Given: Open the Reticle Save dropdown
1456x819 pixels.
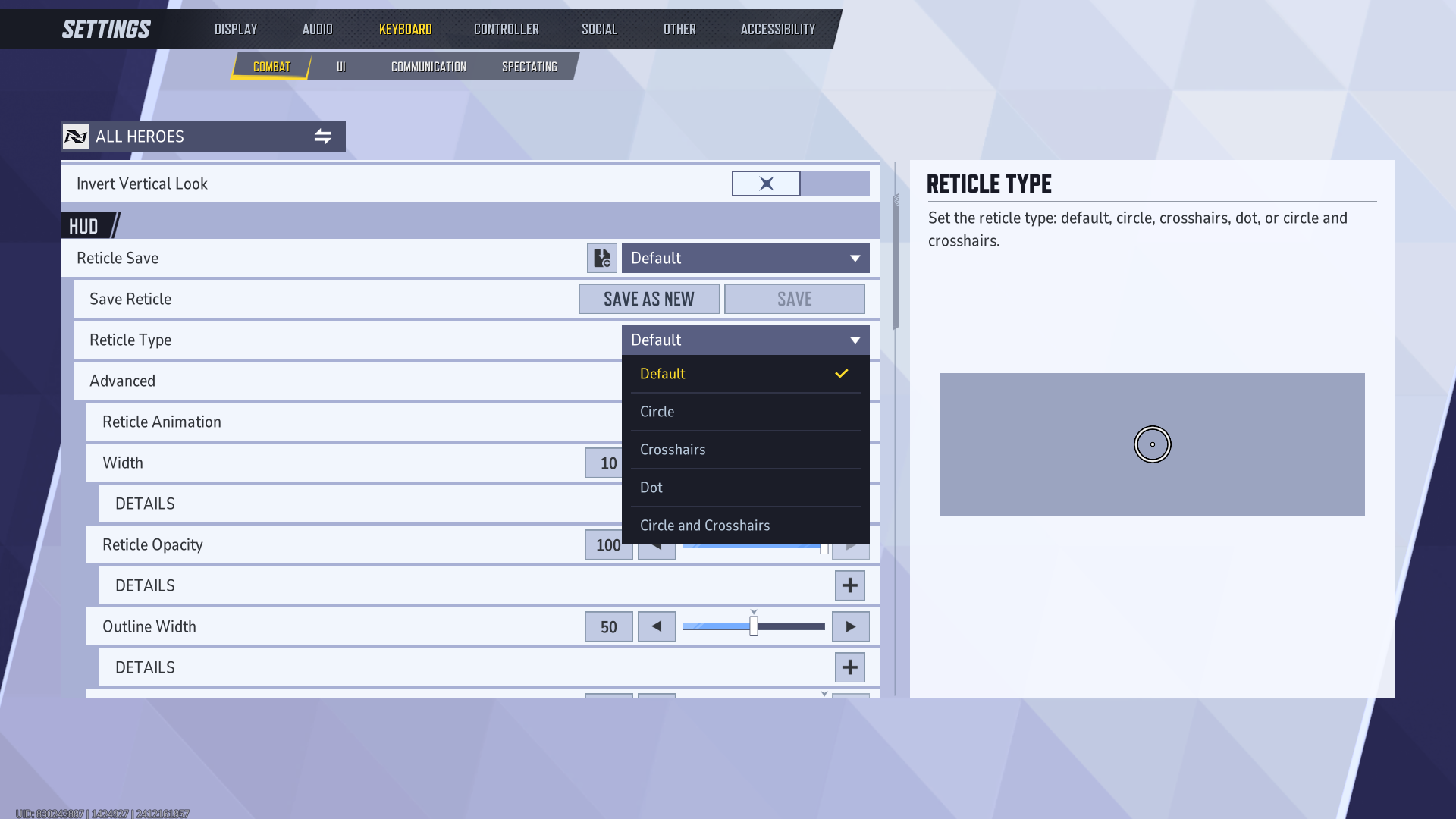Looking at the screenshot, I should [744, 258].
